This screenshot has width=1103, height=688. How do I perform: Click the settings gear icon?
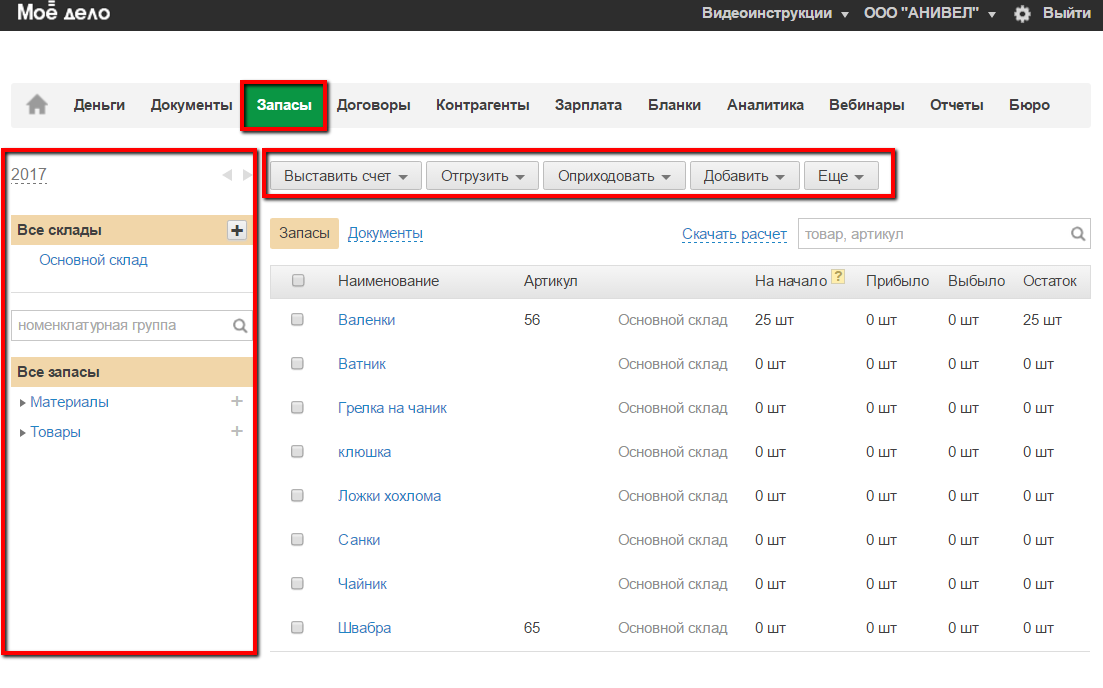[1022, 14]
